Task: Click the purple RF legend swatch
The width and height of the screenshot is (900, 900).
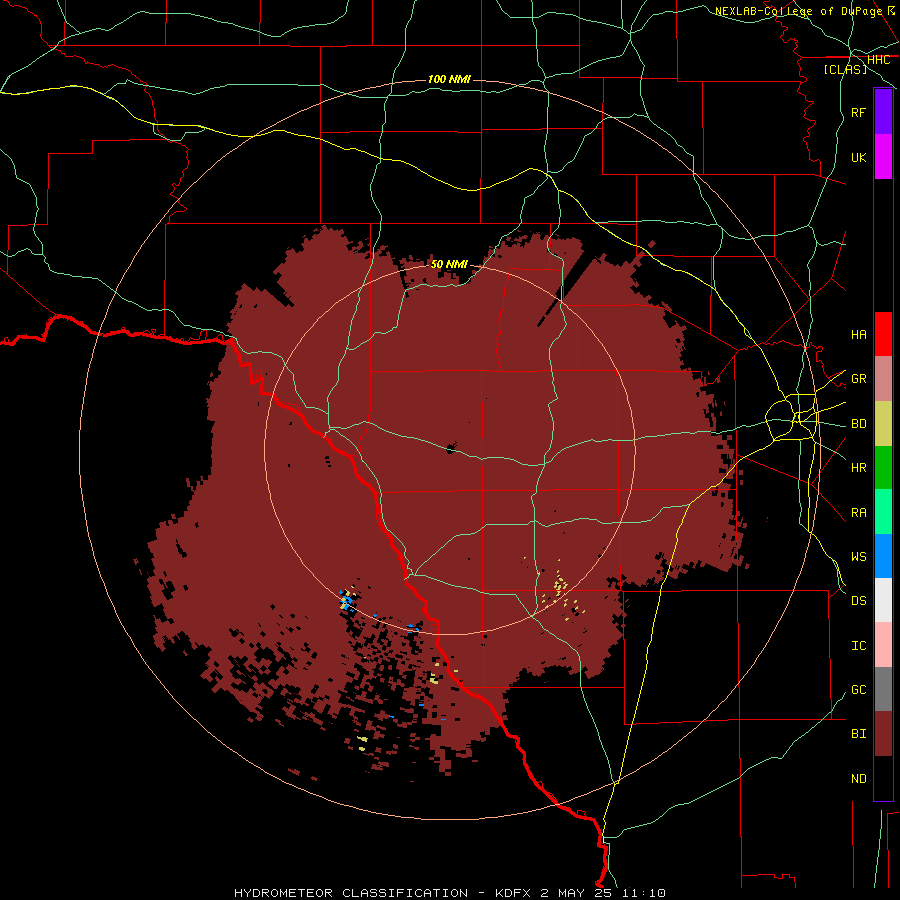Action: [x=883, y=111]
